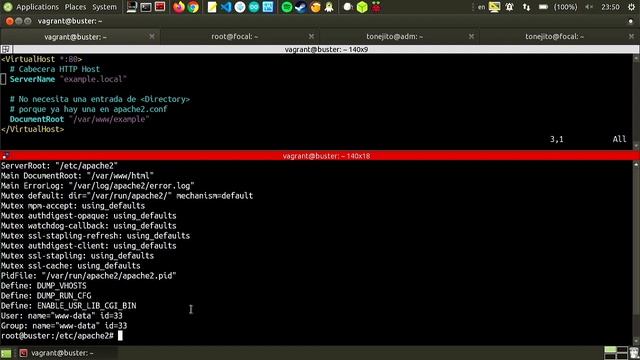Image resolution: width=640 pixels, height=360 pixels.
Task: Click 'Define: DUMP_VHOSTS' output line
Action: pos(44,286)
